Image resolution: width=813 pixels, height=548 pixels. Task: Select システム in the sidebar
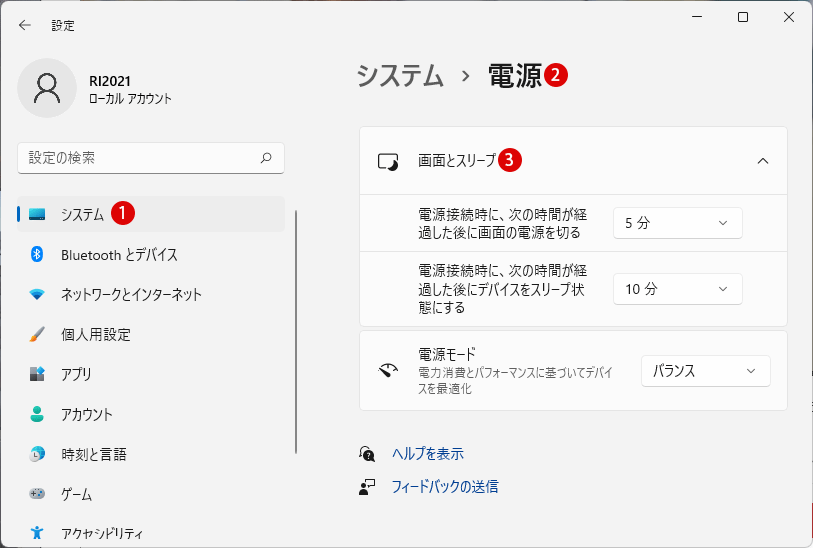pyautogui.click(x=151, y=214)
